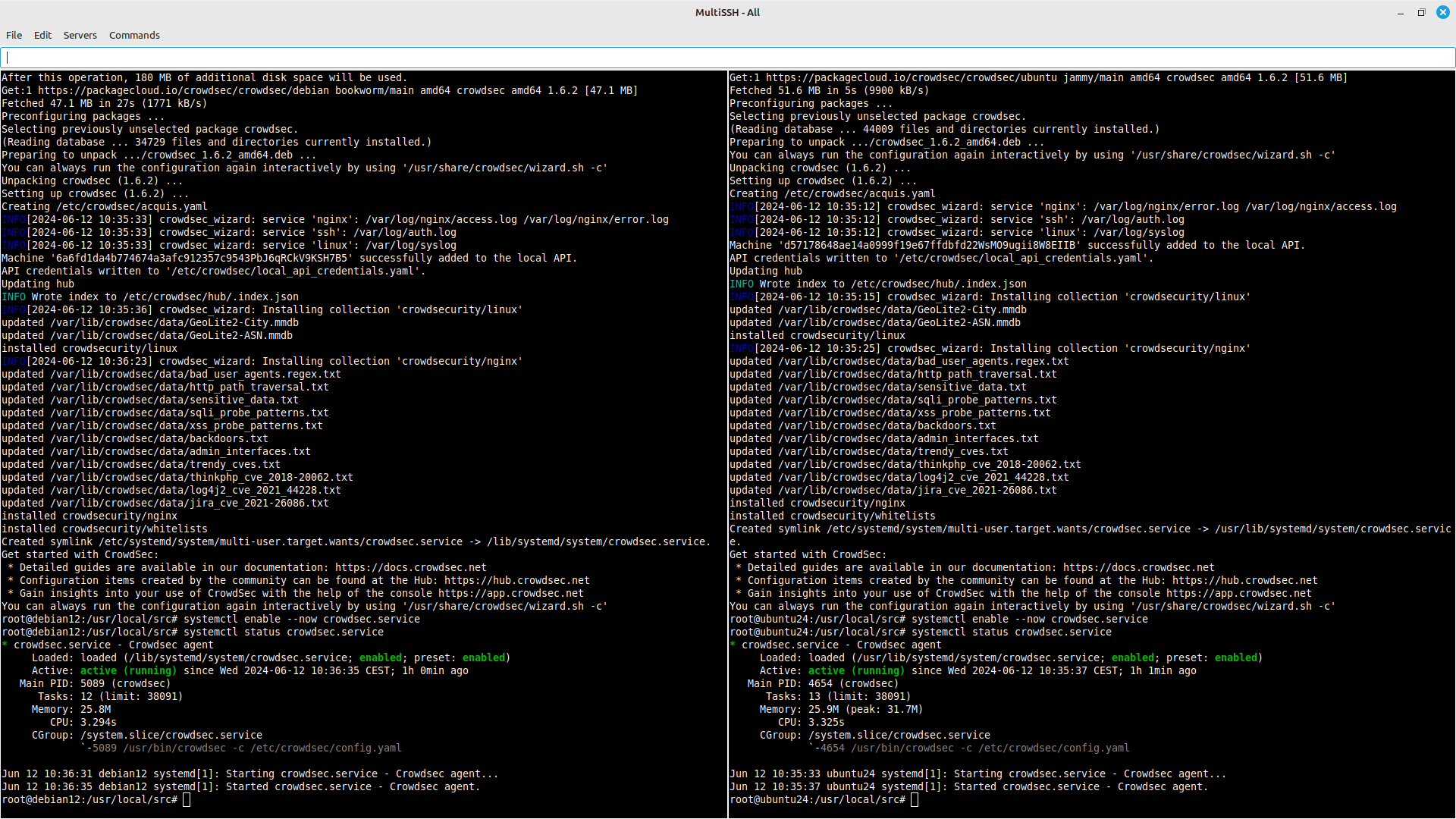The image size is (1456, 819).
Task: Click the 'After this operation, 180 MB' line
Action: point(205,77)
